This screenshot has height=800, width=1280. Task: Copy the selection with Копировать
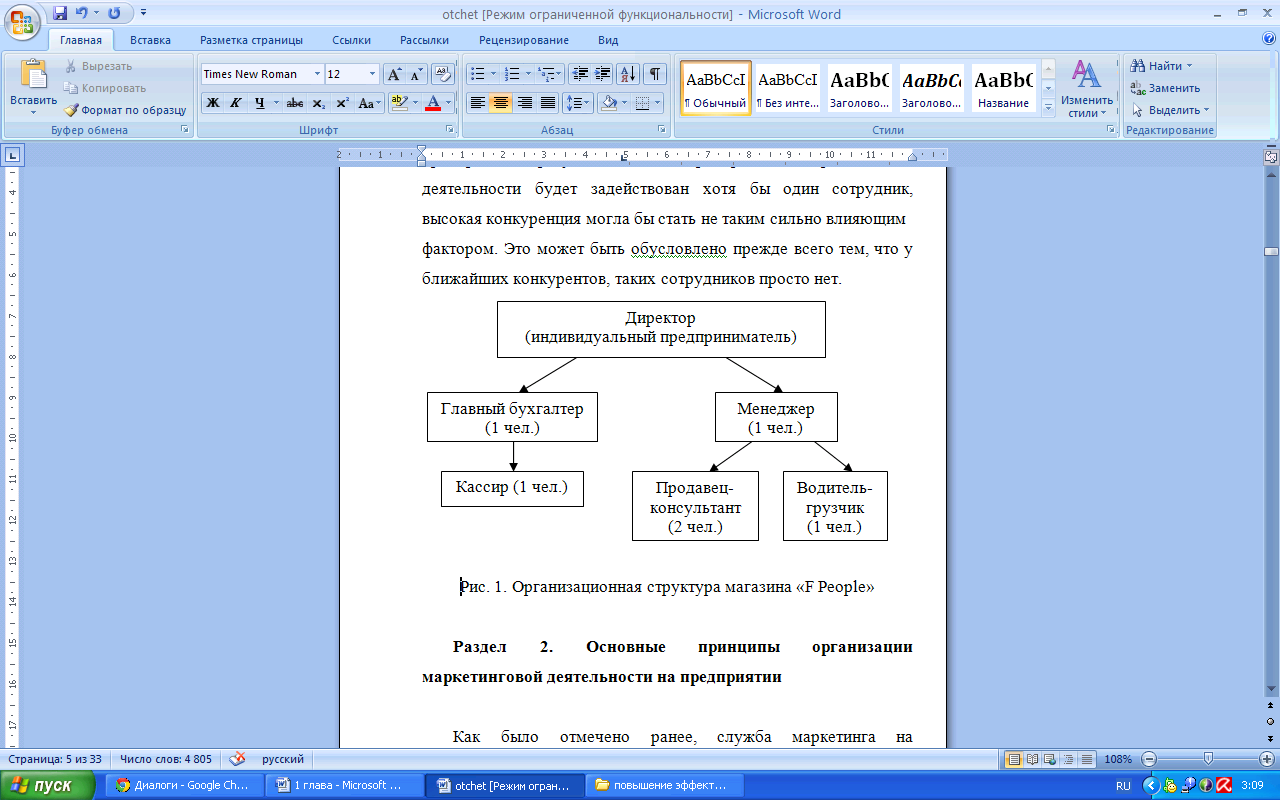[105, 88]
